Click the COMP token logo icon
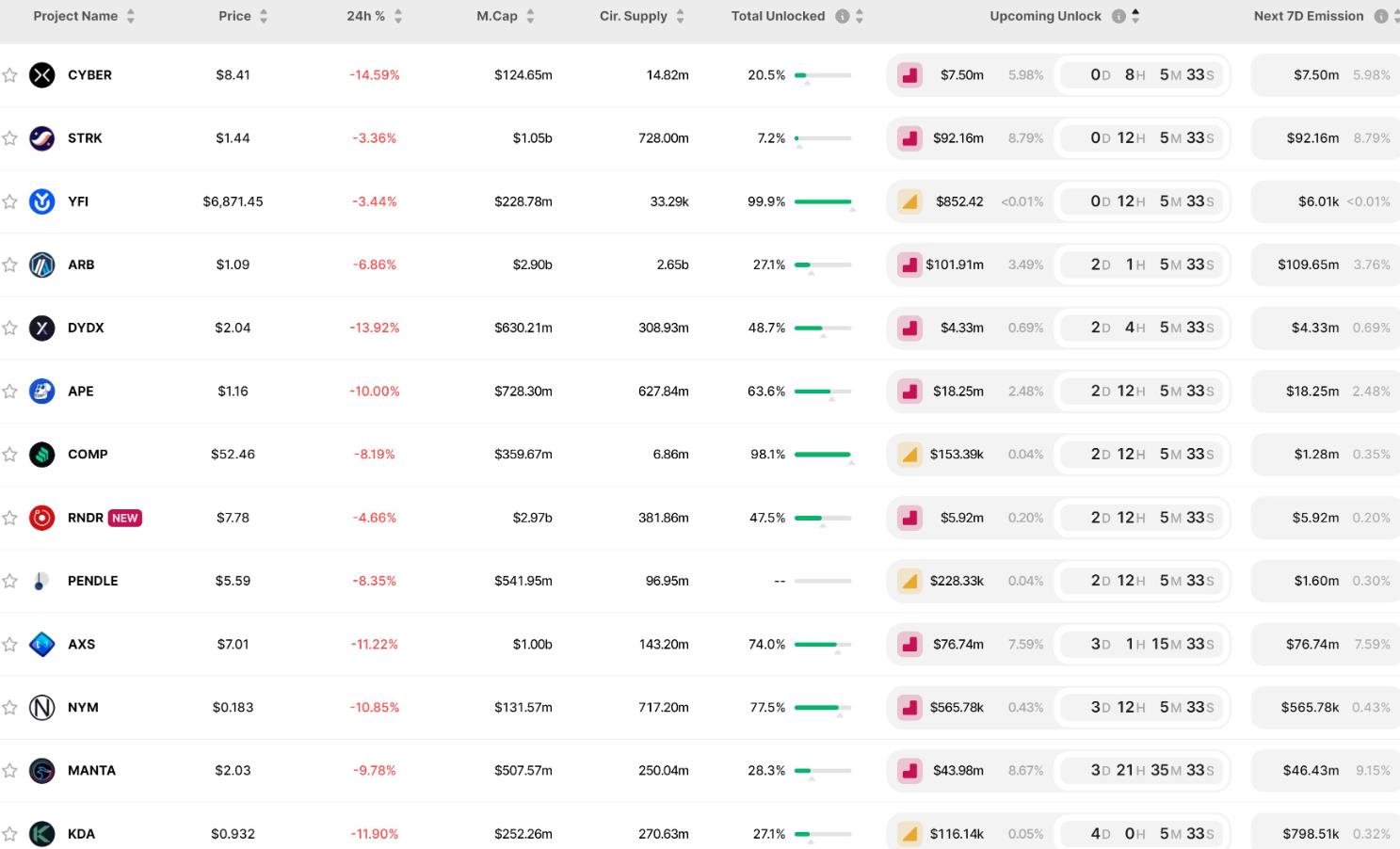 point(42,455)
